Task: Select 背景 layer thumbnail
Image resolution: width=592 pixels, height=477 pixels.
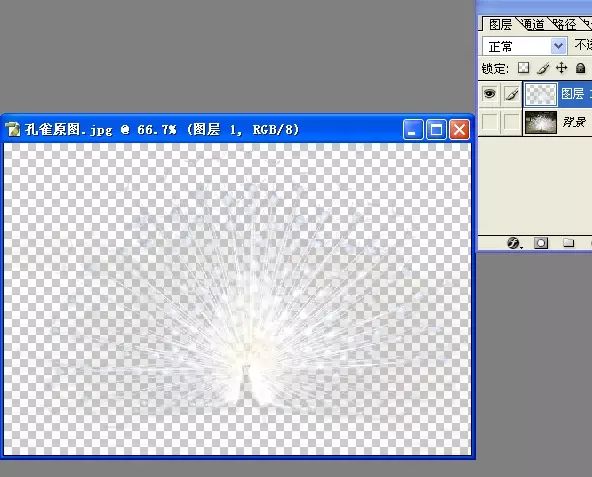Action: tap(541, 122)
